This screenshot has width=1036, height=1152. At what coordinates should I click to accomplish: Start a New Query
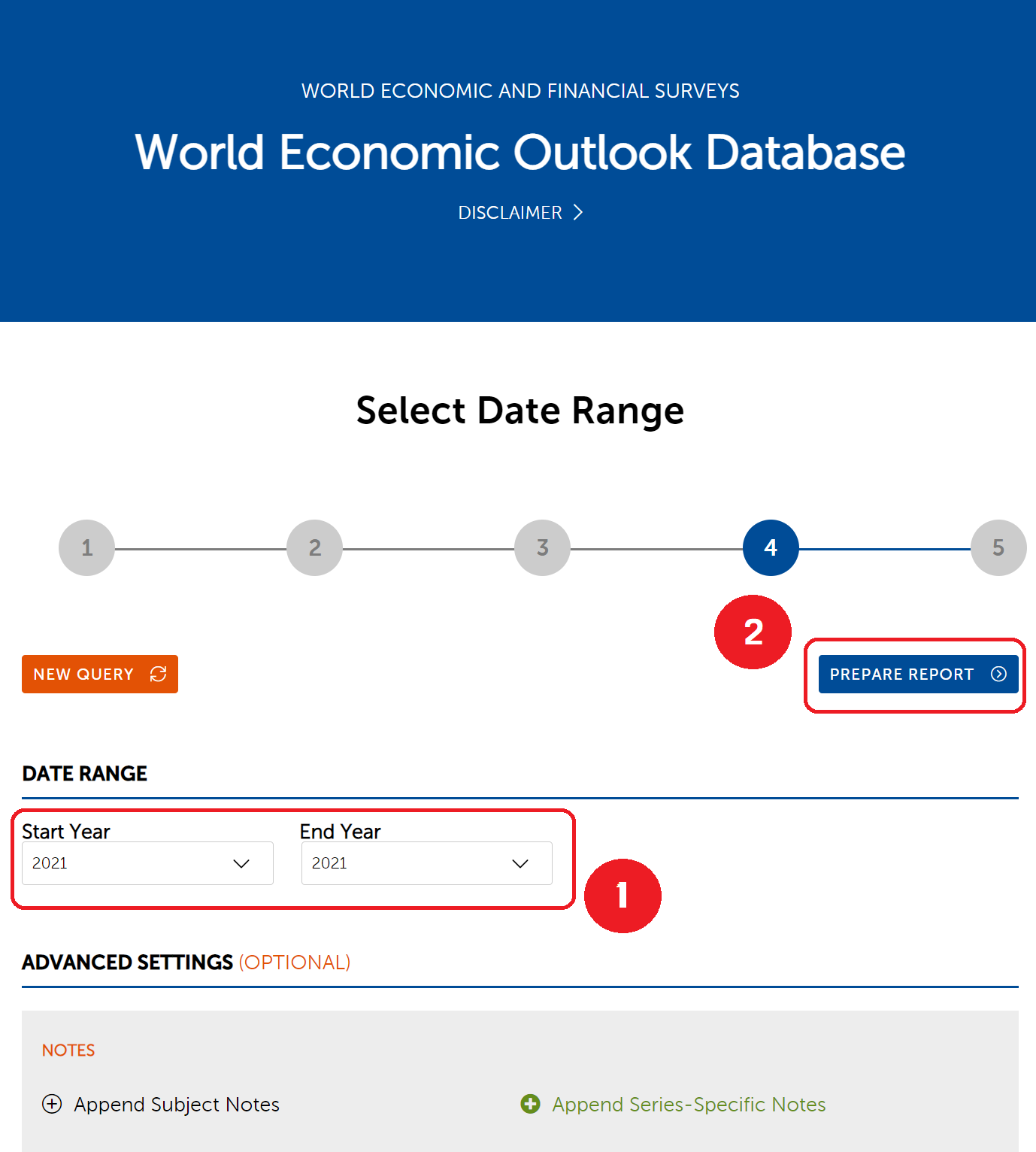point(99,674)
